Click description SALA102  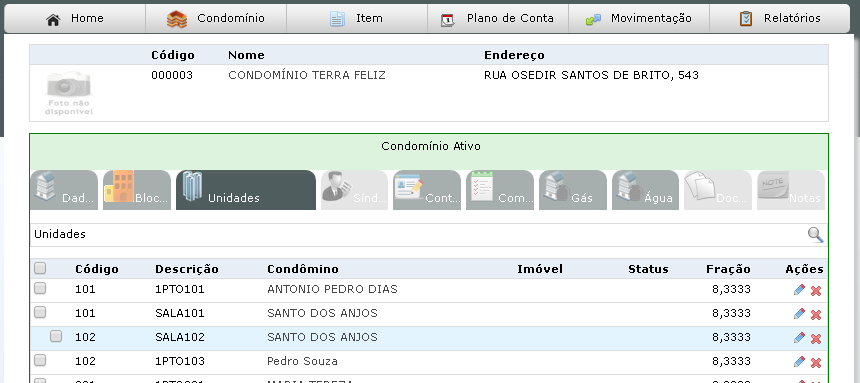[x=180, y=337]
